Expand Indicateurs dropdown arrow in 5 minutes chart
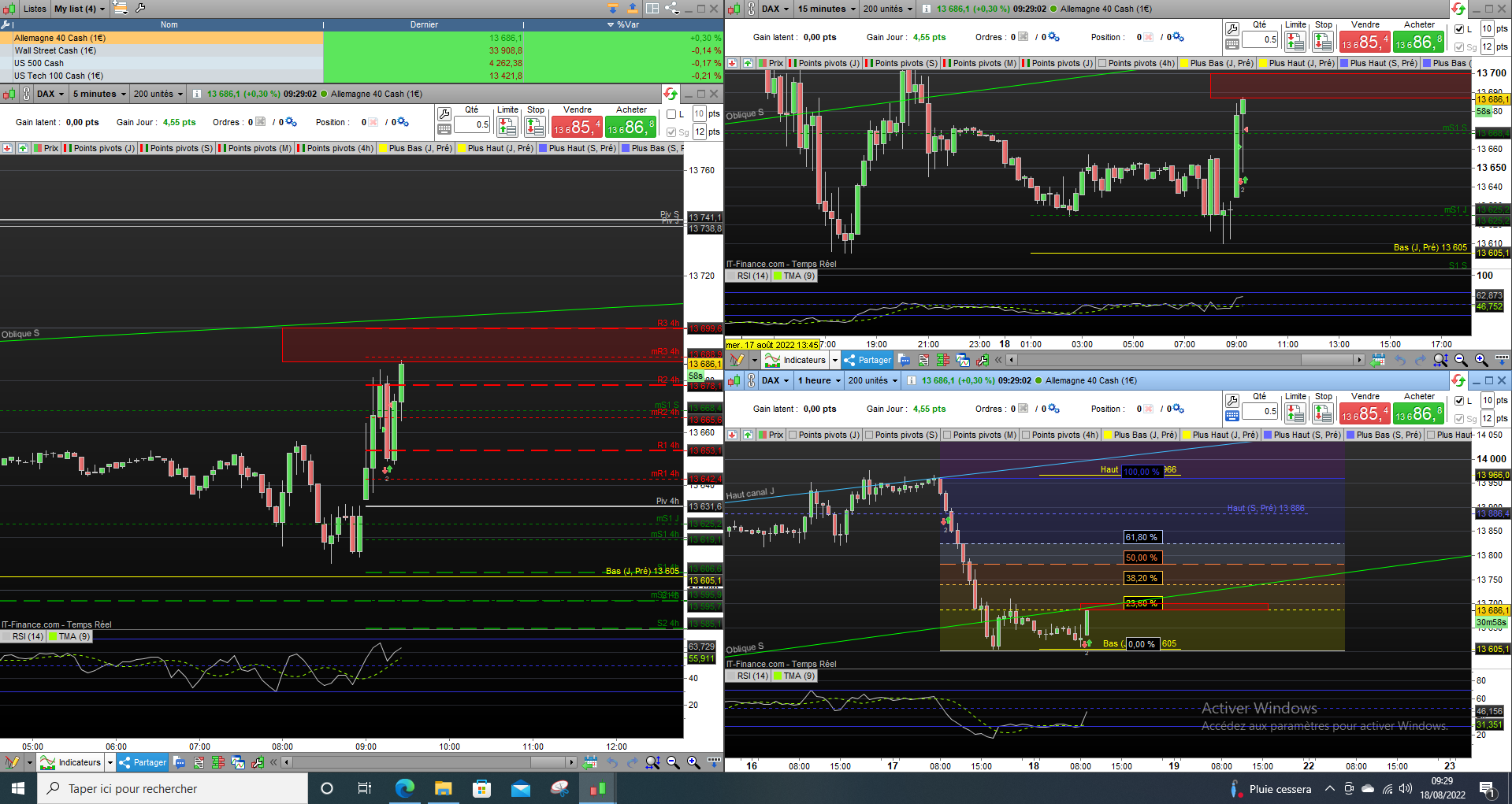 coord(110,762)
